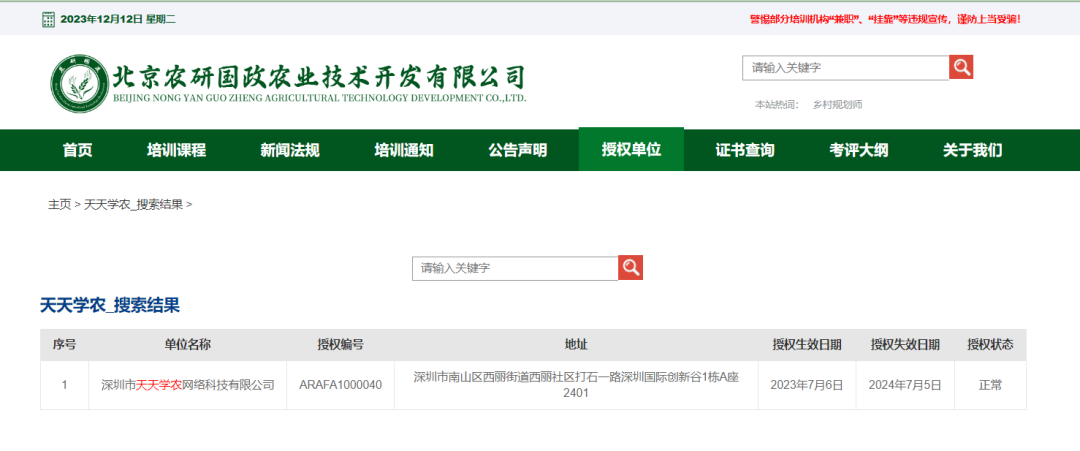Open 关于我们 navigation item
This screenshot has width=1080, height=451.
[973, 150]
